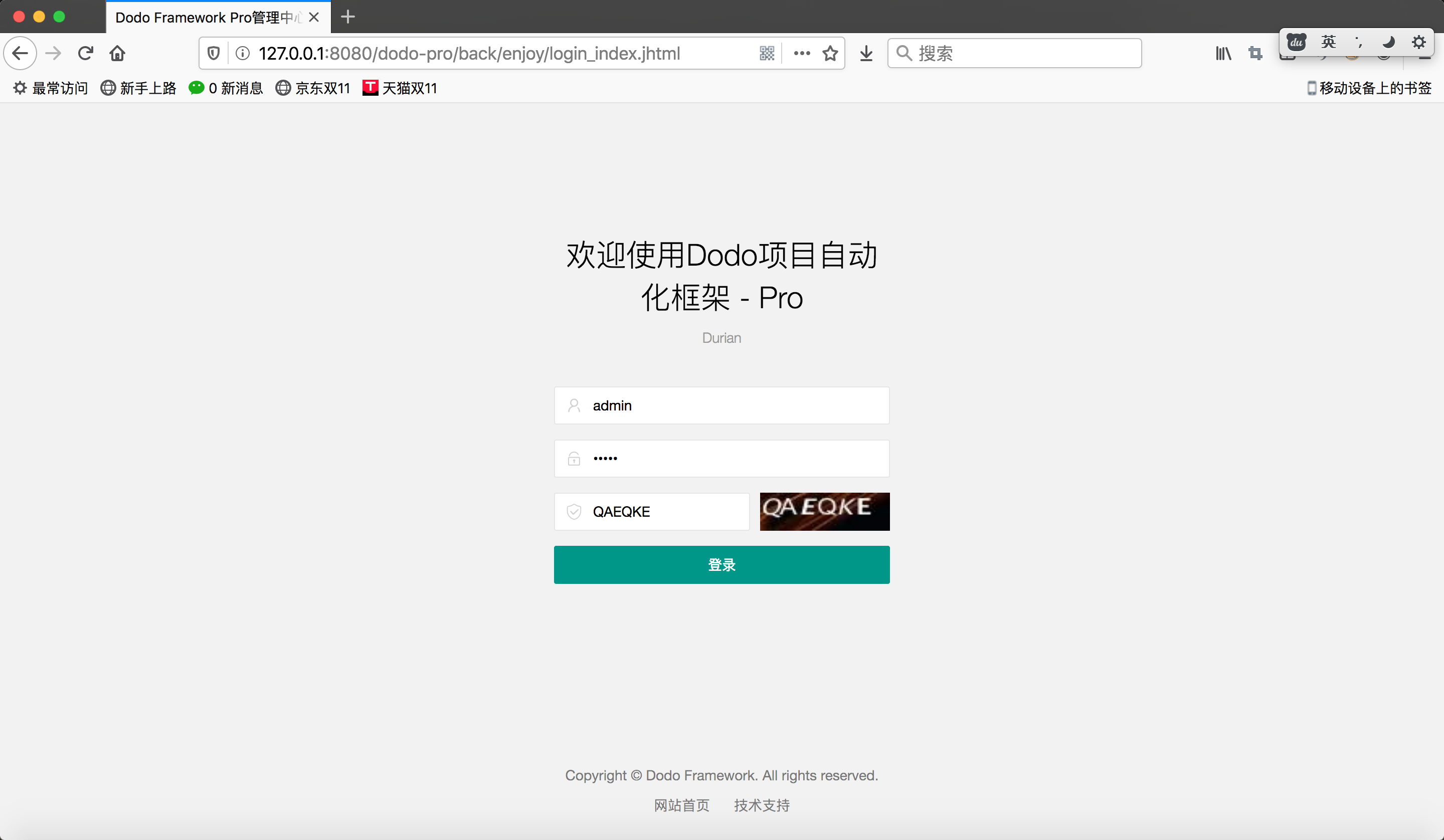This screenshot has height=840, width=1444.
Task: Open the 新手上路 bookmark
Action: point(138,88)
